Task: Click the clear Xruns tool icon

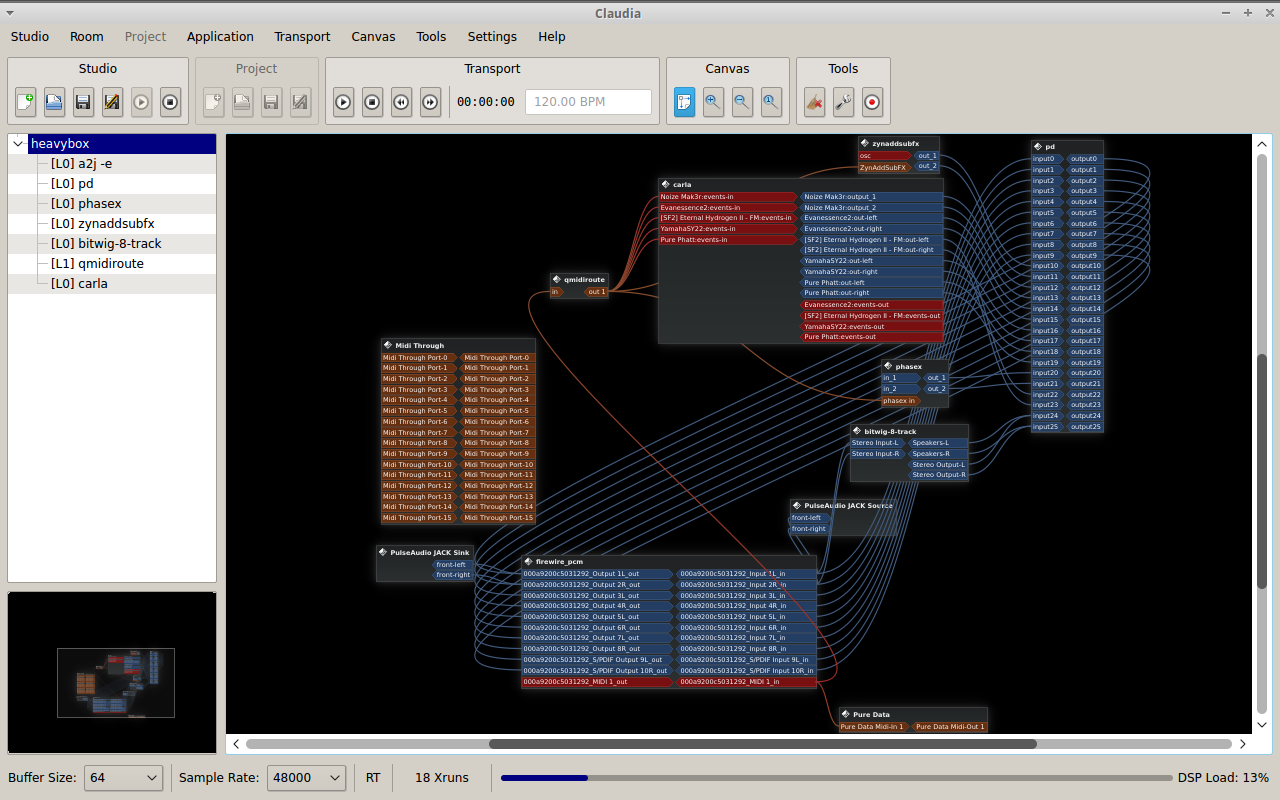Action: point(814,101)
